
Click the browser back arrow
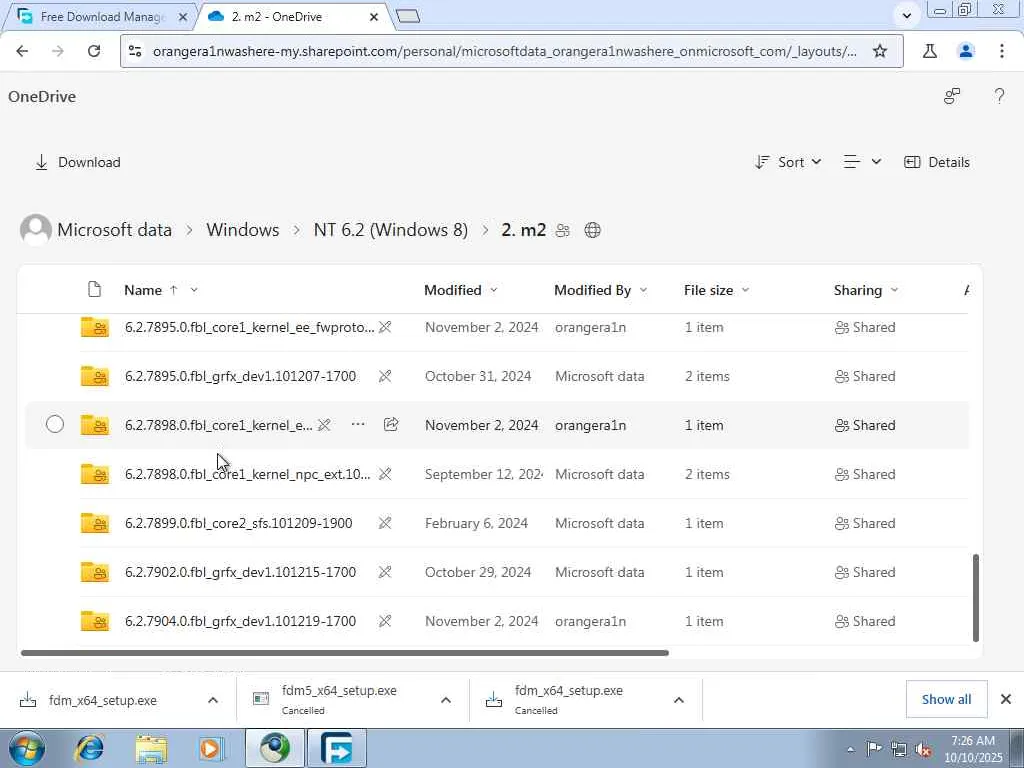click(x=22, y=51)
